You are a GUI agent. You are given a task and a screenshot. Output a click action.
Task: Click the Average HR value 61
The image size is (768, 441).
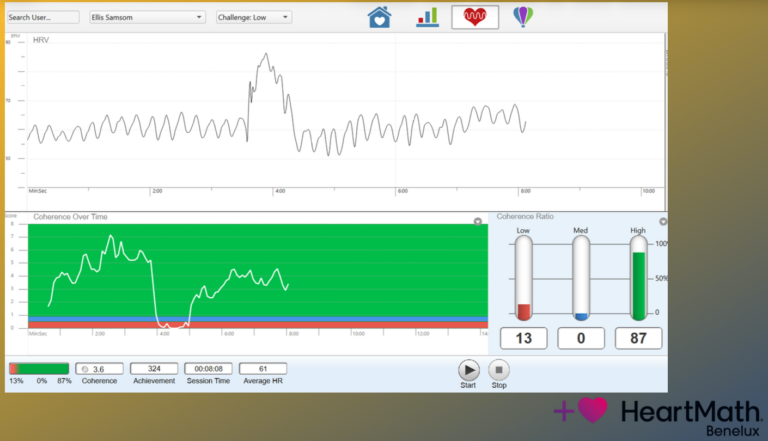[x=263, y=368]
